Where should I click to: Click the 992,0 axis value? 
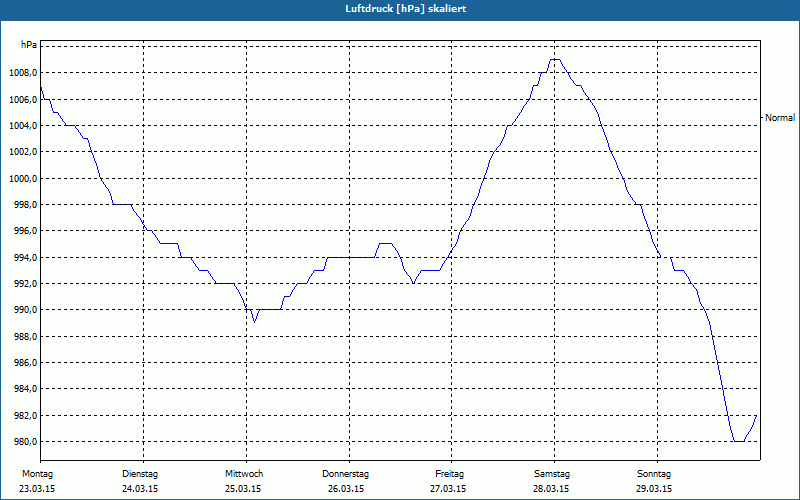point(26,284)
